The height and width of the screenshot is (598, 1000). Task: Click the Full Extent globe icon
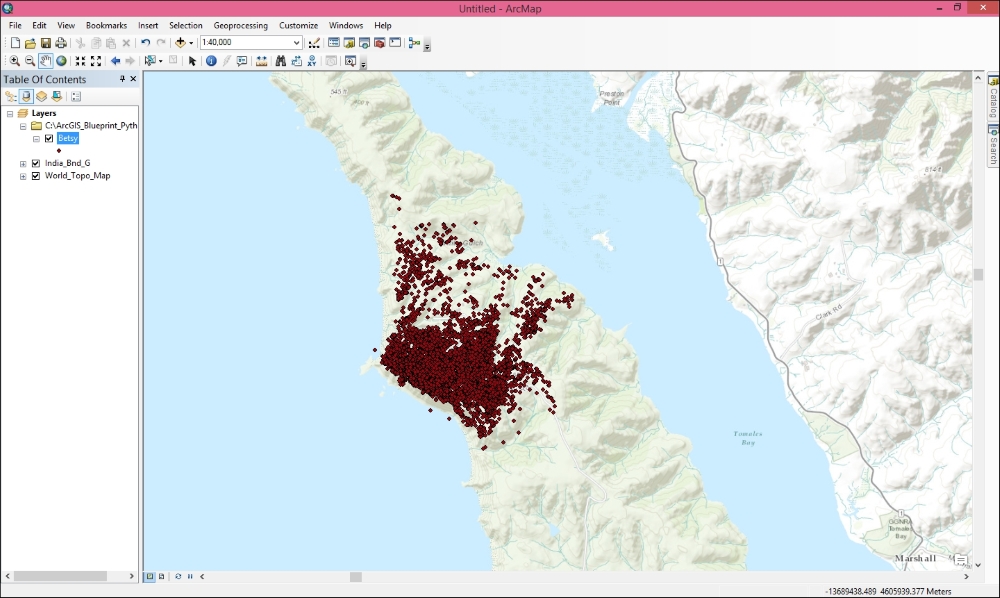[x=61, y=61]
